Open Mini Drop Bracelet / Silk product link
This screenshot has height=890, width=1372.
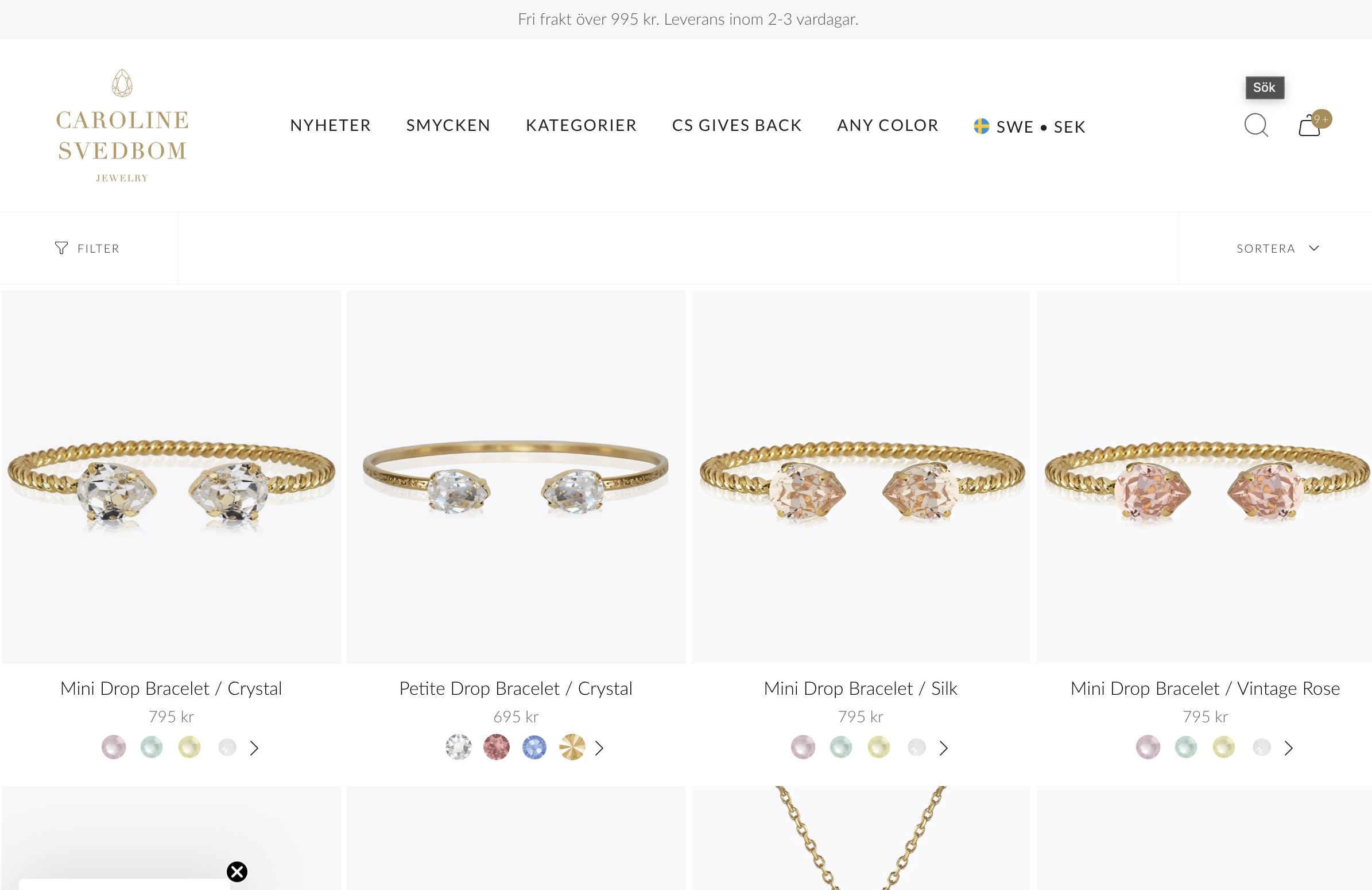860,688
